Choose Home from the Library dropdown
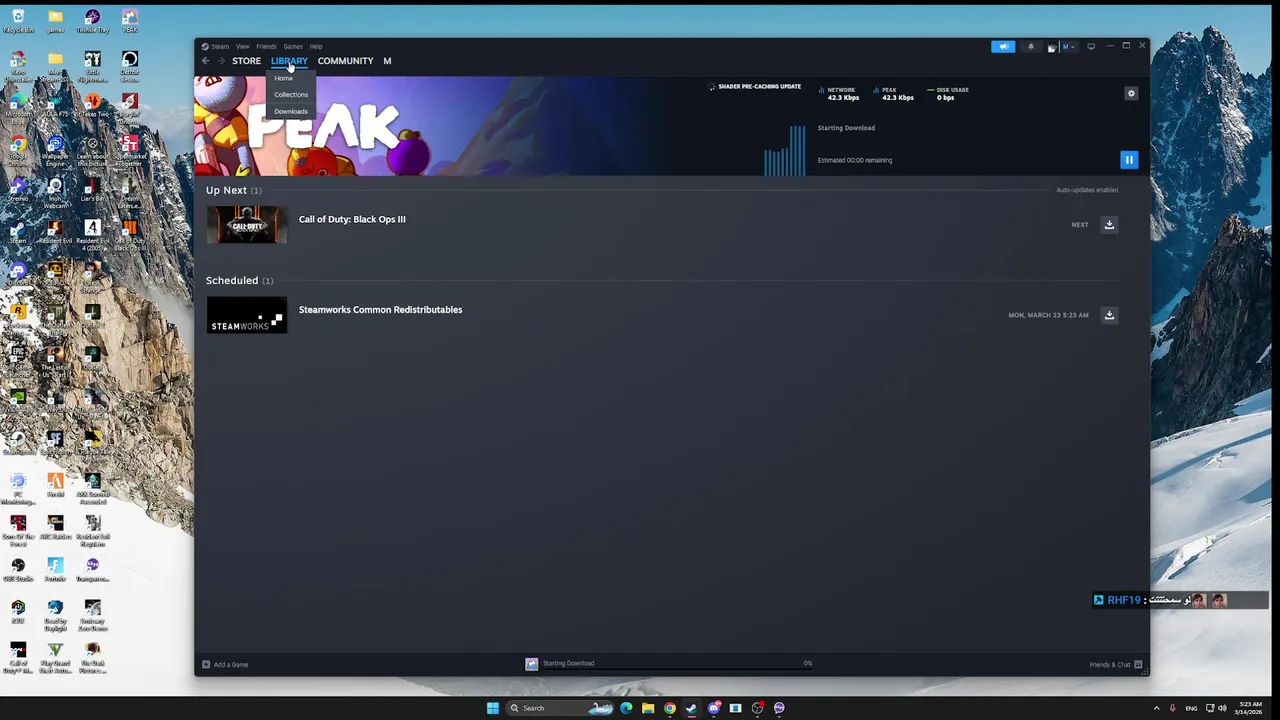The height and width of the screenshot is (720, 1280). (284, 78)
